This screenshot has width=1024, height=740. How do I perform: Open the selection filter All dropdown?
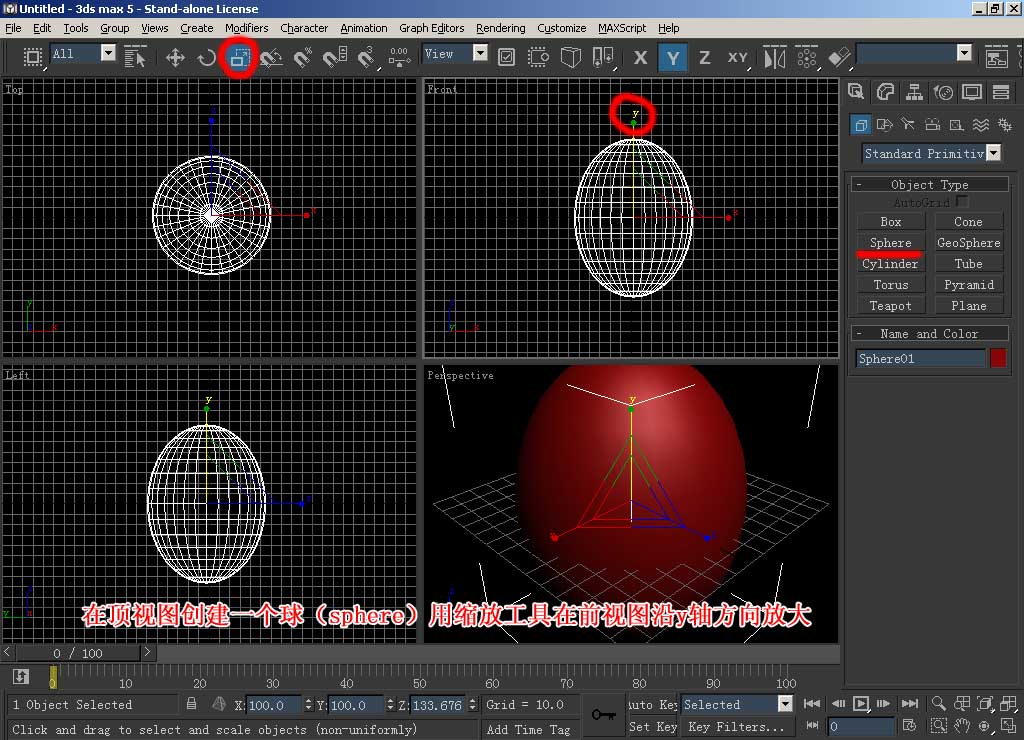coord(84,54)
